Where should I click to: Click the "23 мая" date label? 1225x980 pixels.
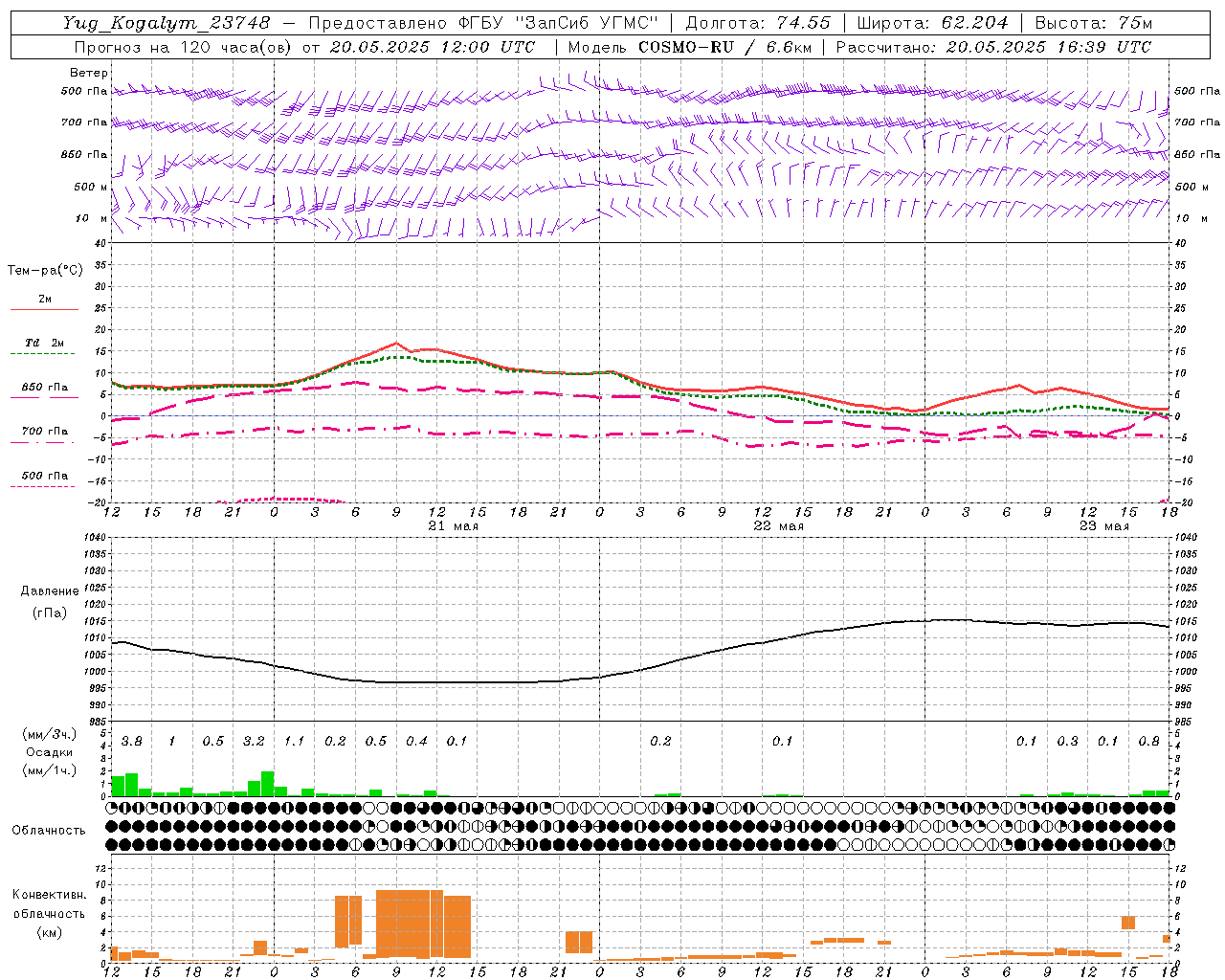(1104, 526)
